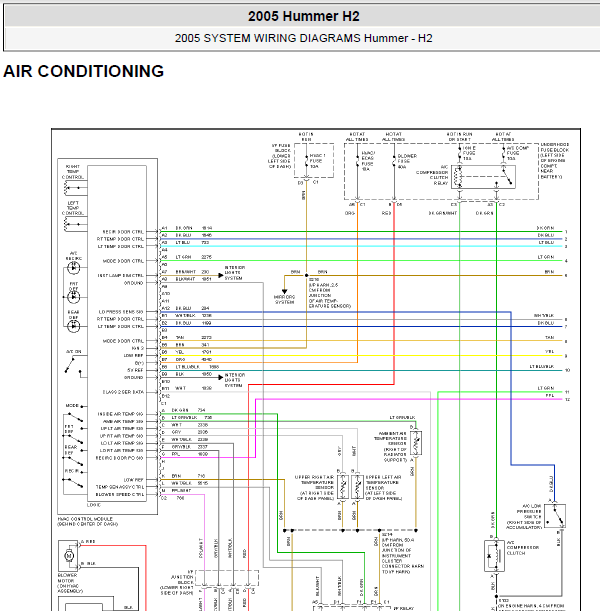Image resolution: width=600 pixels, height=611 pixels.
Task: Click the S210 splice dot on brown wire
Action: click(306, 275)
